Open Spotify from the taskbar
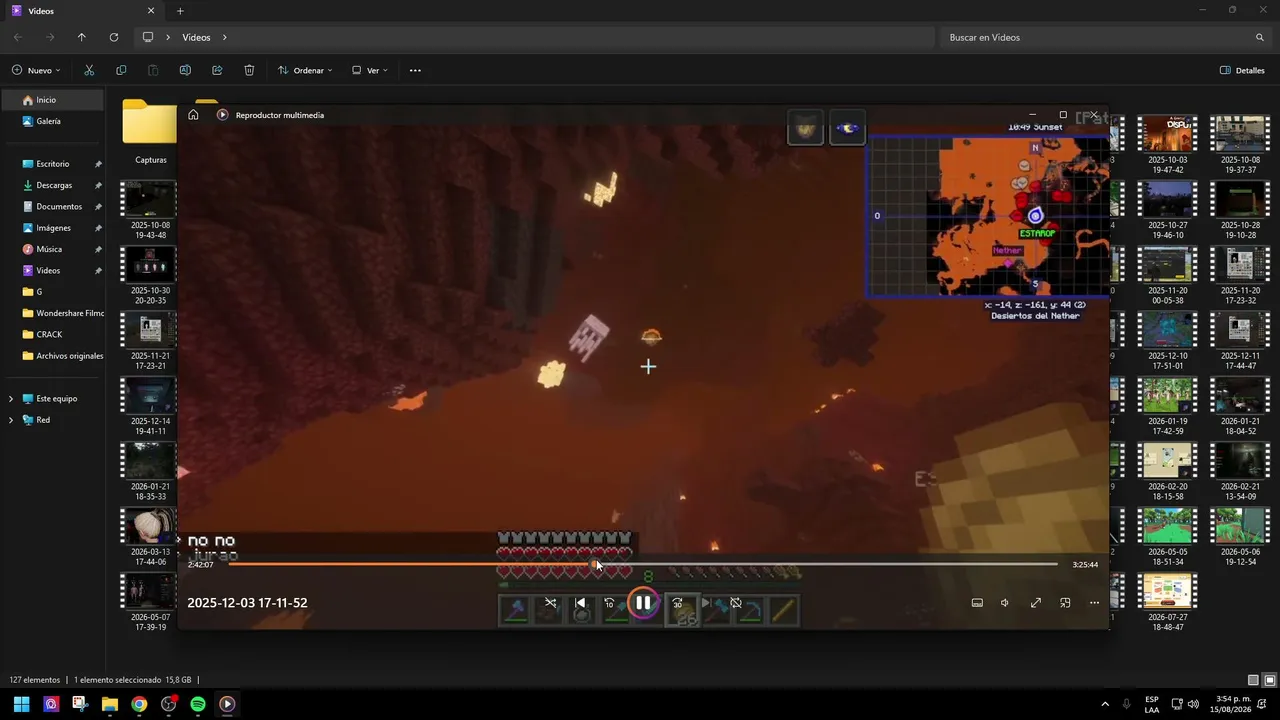 pyautogui.click(x=198, y=704)
